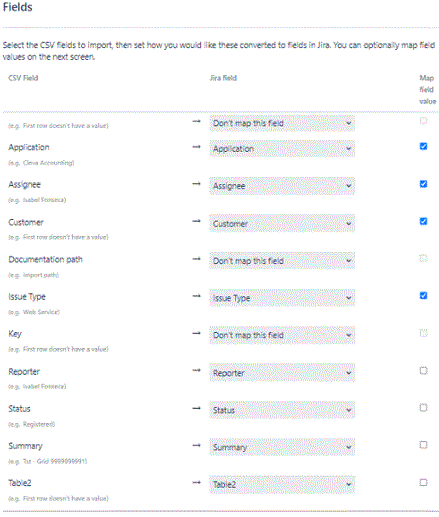Enable map field value for Table2
This screenshot has width=439, height=517.
[x=423, y=482]
